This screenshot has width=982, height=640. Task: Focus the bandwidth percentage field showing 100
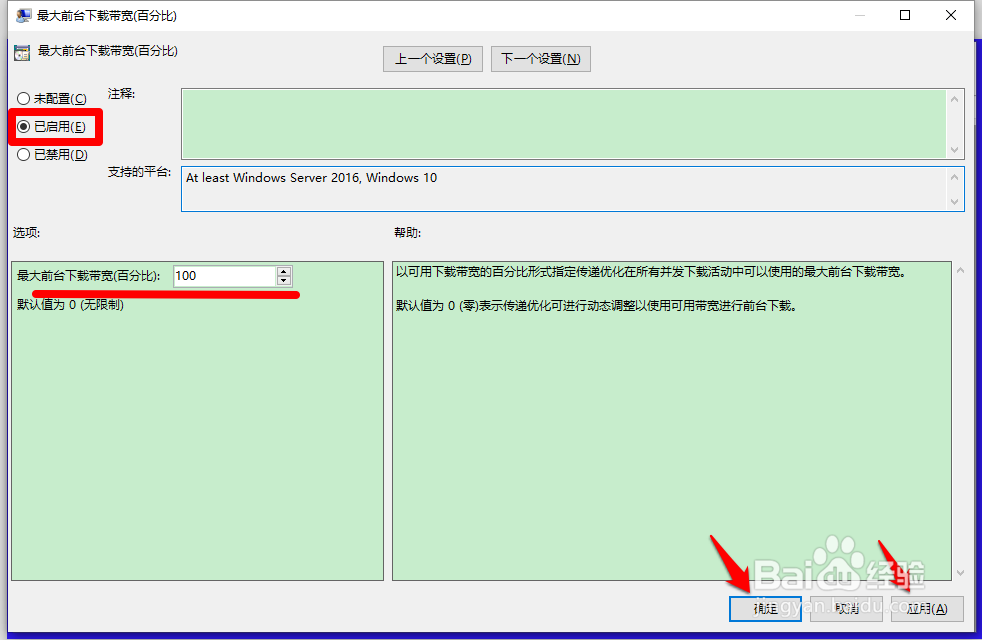[x=224, y=276]
